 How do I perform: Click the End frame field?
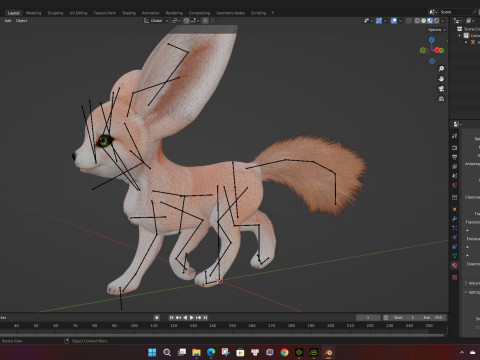433,317
